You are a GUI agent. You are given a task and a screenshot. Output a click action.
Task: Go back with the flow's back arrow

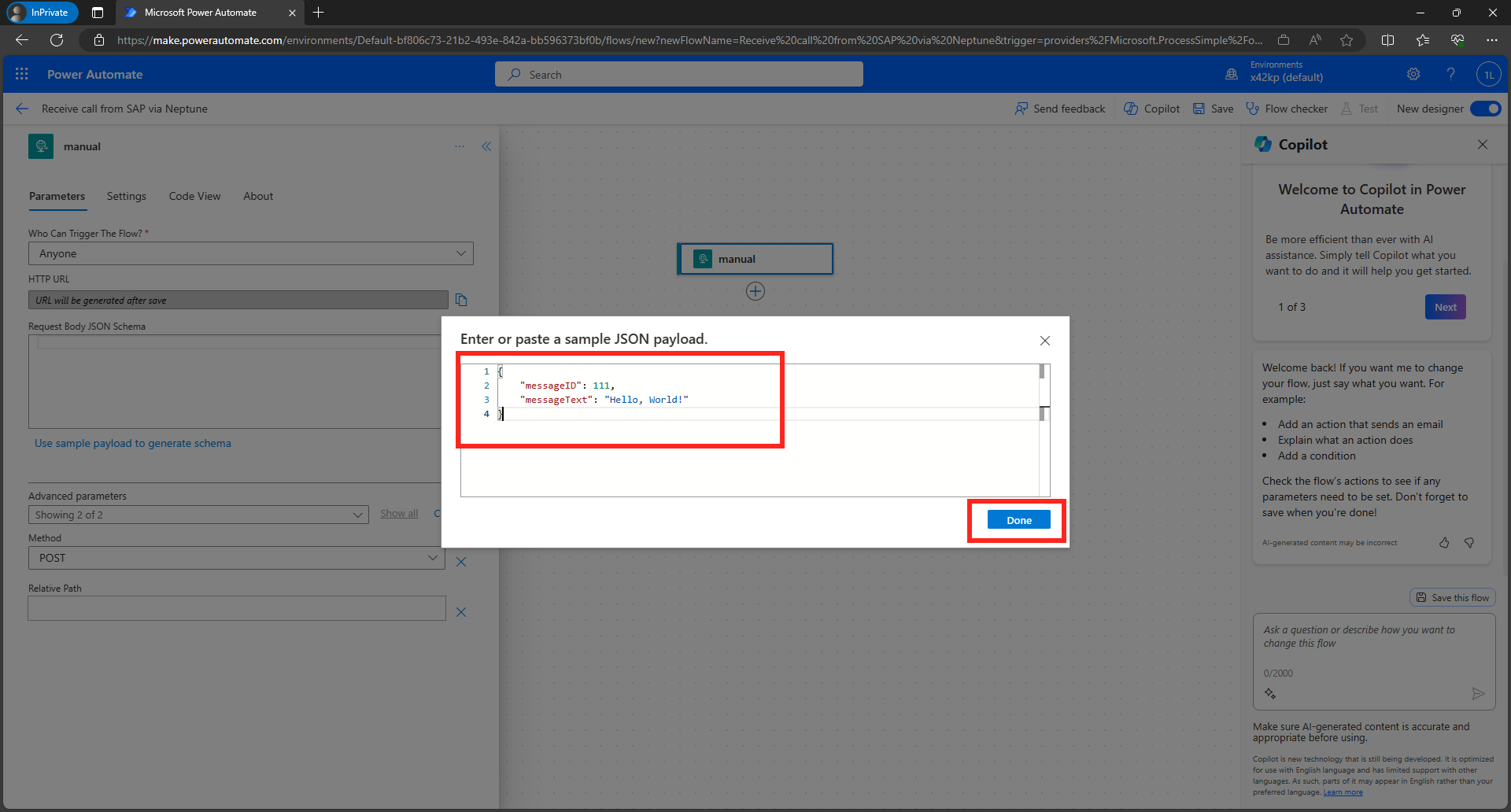[x=22, y=109]
